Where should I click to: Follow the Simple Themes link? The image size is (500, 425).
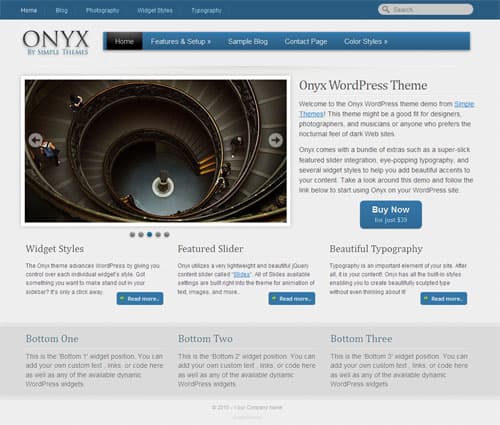coord(464,104)
